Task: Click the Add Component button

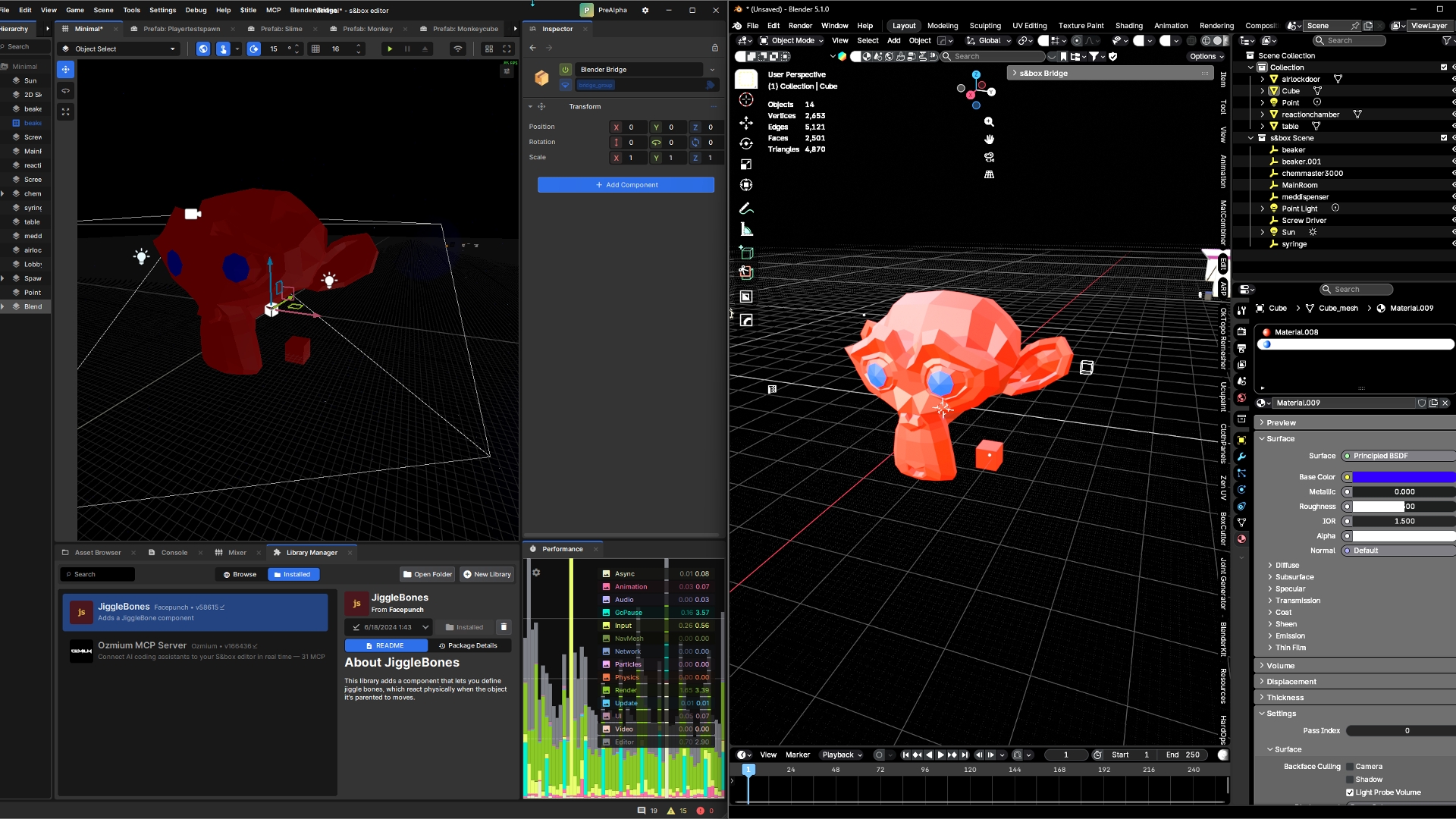Action: tap(626, 185)
